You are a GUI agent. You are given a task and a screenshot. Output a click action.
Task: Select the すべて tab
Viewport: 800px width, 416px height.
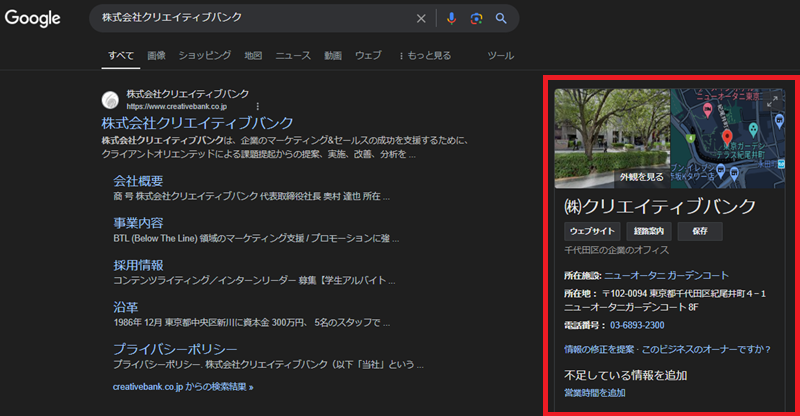(120, 55)
